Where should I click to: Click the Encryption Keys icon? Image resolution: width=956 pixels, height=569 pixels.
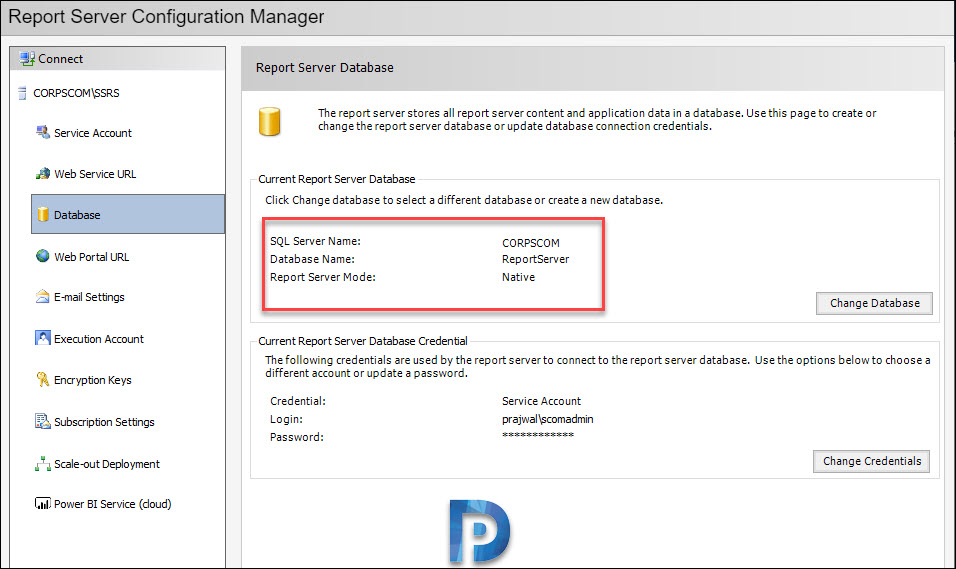pos(43,379)
